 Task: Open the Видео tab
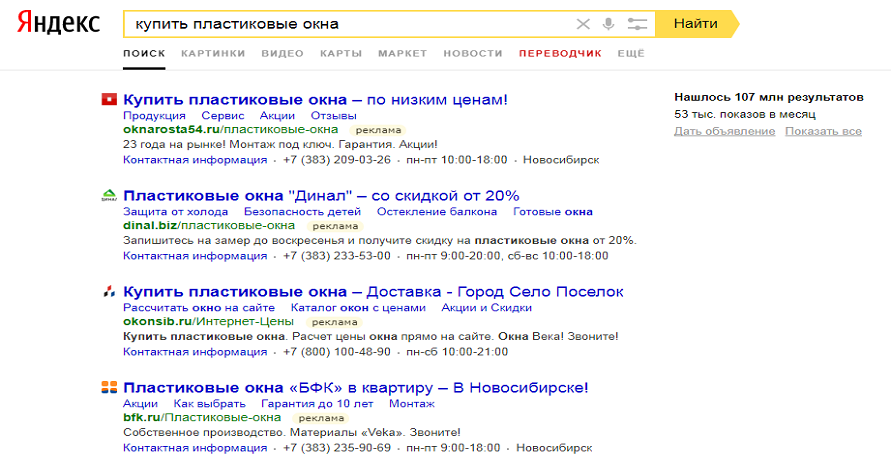coord(282,53)
